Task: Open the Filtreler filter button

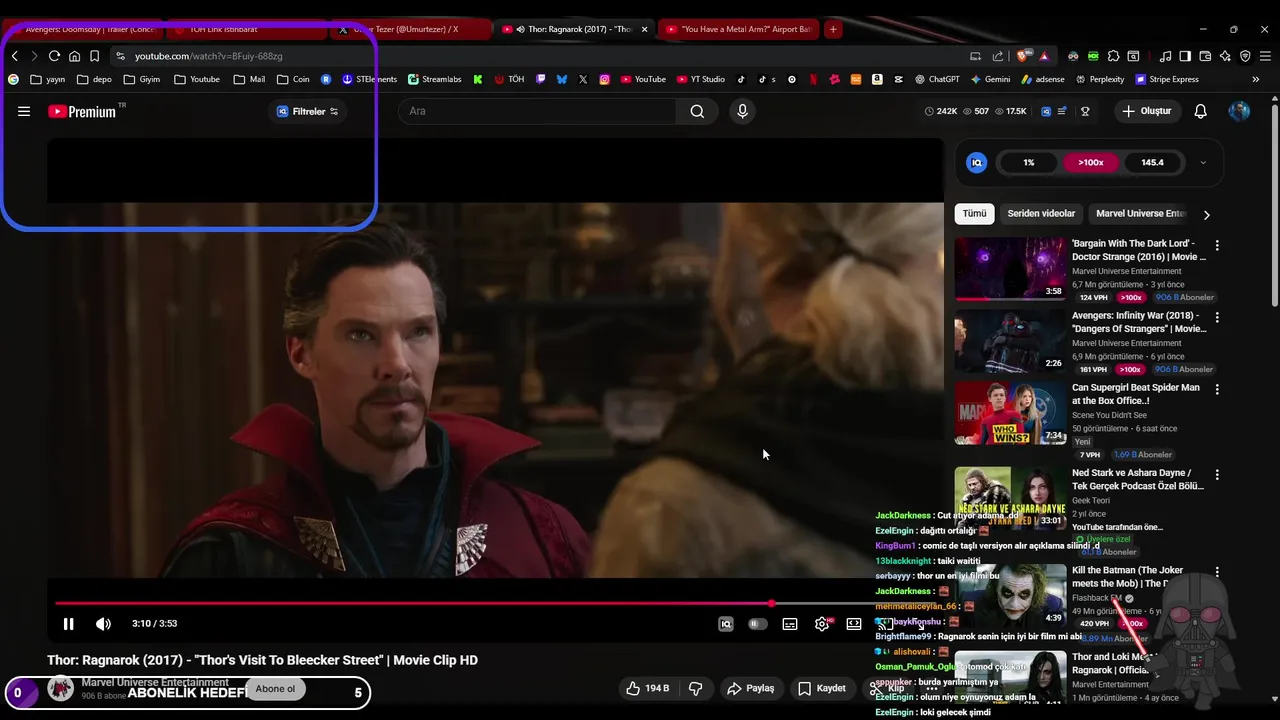Action: tap(308, 111)
